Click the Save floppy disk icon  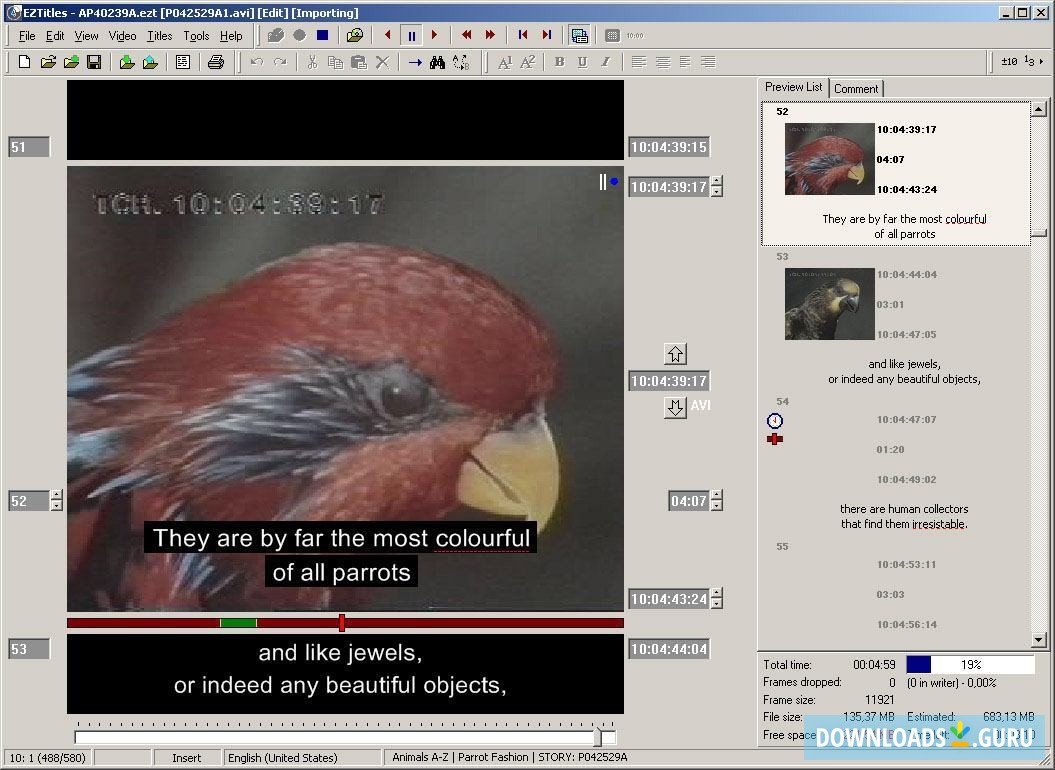tap(94, 62)
